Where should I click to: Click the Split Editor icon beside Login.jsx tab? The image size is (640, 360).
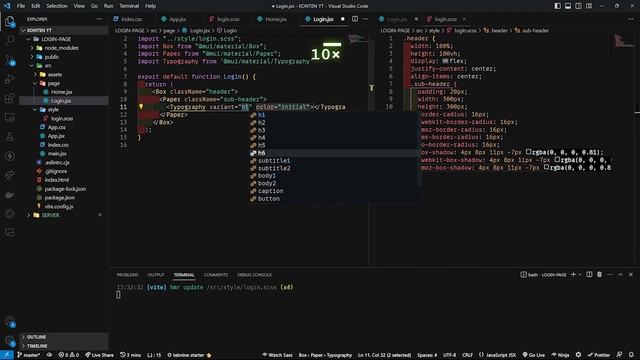[355, 19]
